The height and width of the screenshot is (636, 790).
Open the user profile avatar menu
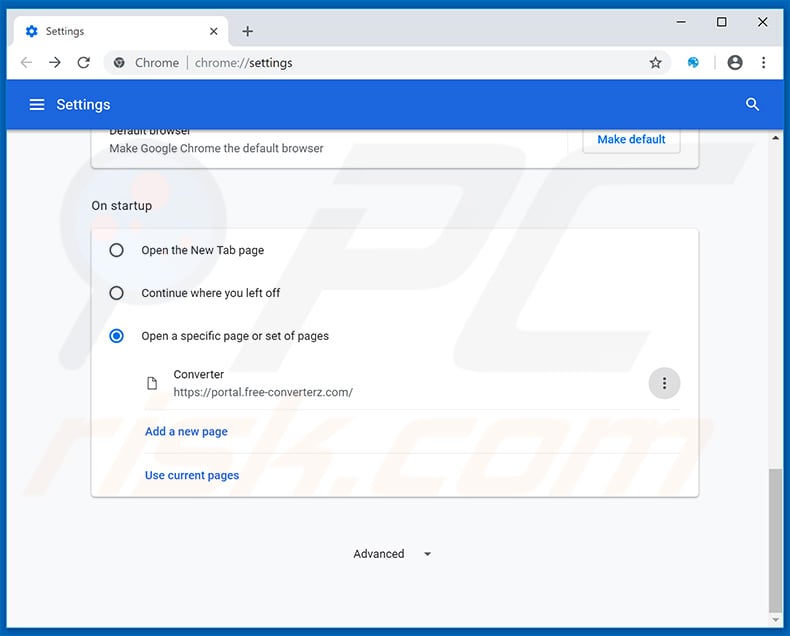click(735, 62)
